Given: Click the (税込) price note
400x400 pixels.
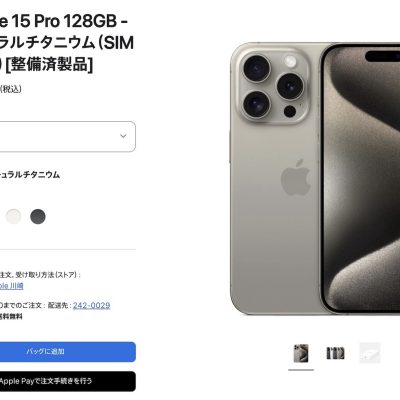Looking at the screenshot, I should point(11,89).
